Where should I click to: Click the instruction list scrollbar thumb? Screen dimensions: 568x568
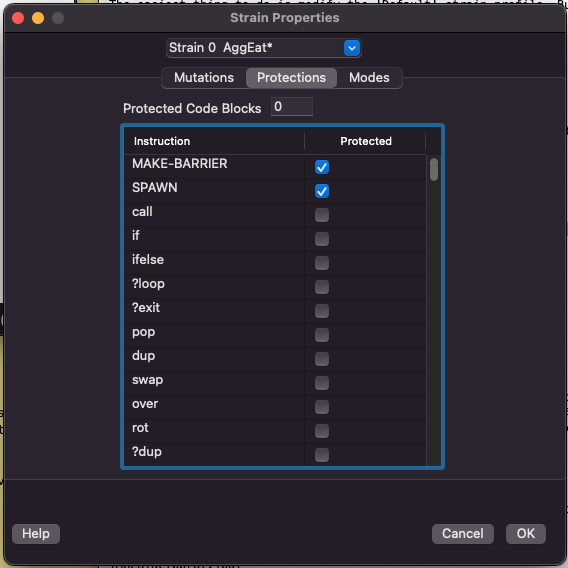point(434,169)
